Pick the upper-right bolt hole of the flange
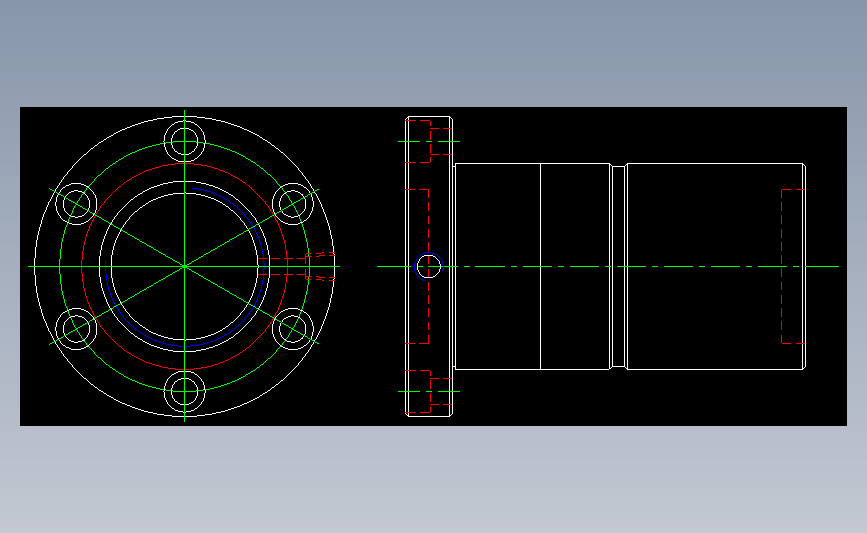Viewport: 867px width, 533px height. click(x=293, y=204)
